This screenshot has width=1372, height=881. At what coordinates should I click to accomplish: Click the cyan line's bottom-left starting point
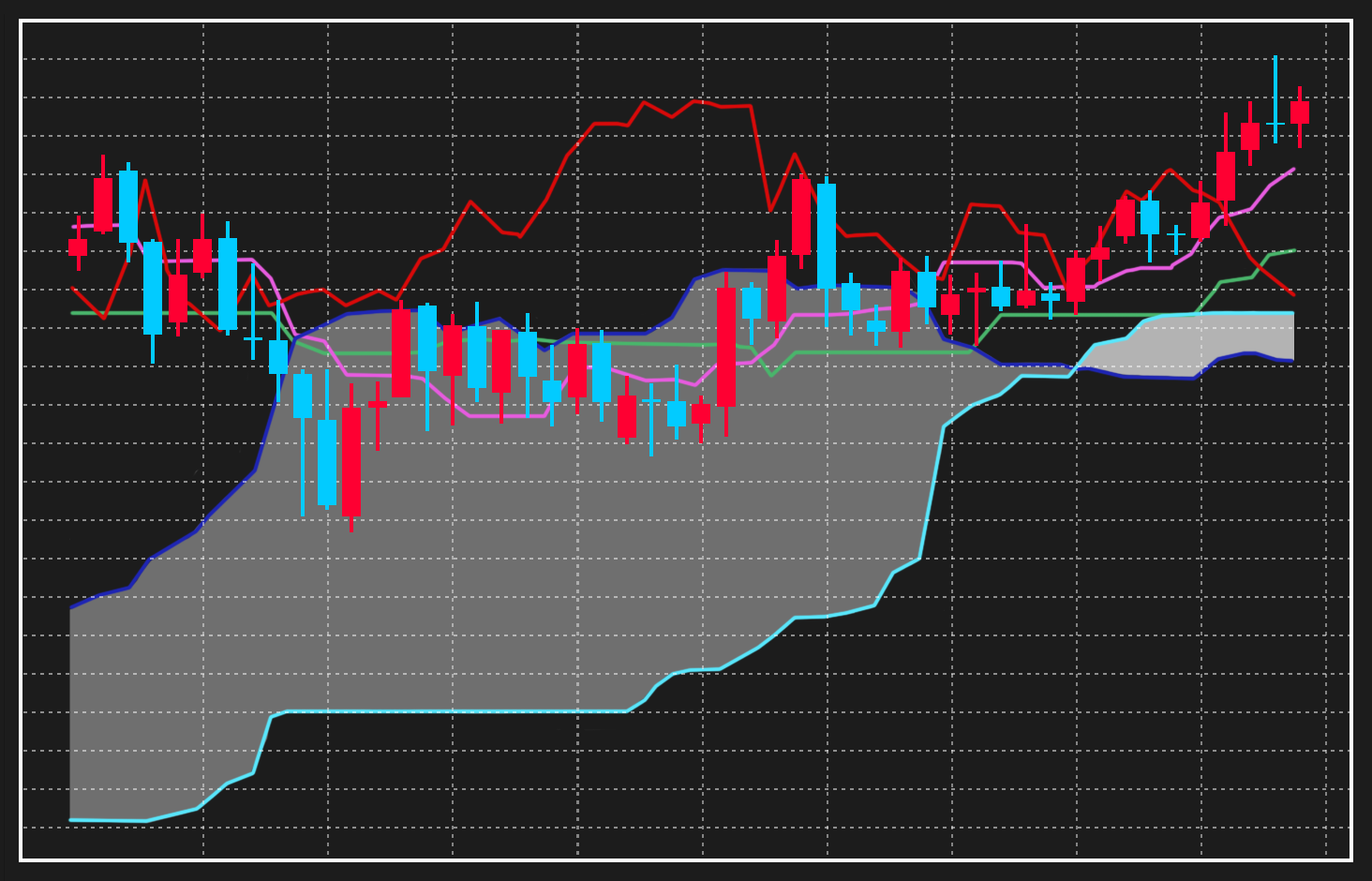72,820
